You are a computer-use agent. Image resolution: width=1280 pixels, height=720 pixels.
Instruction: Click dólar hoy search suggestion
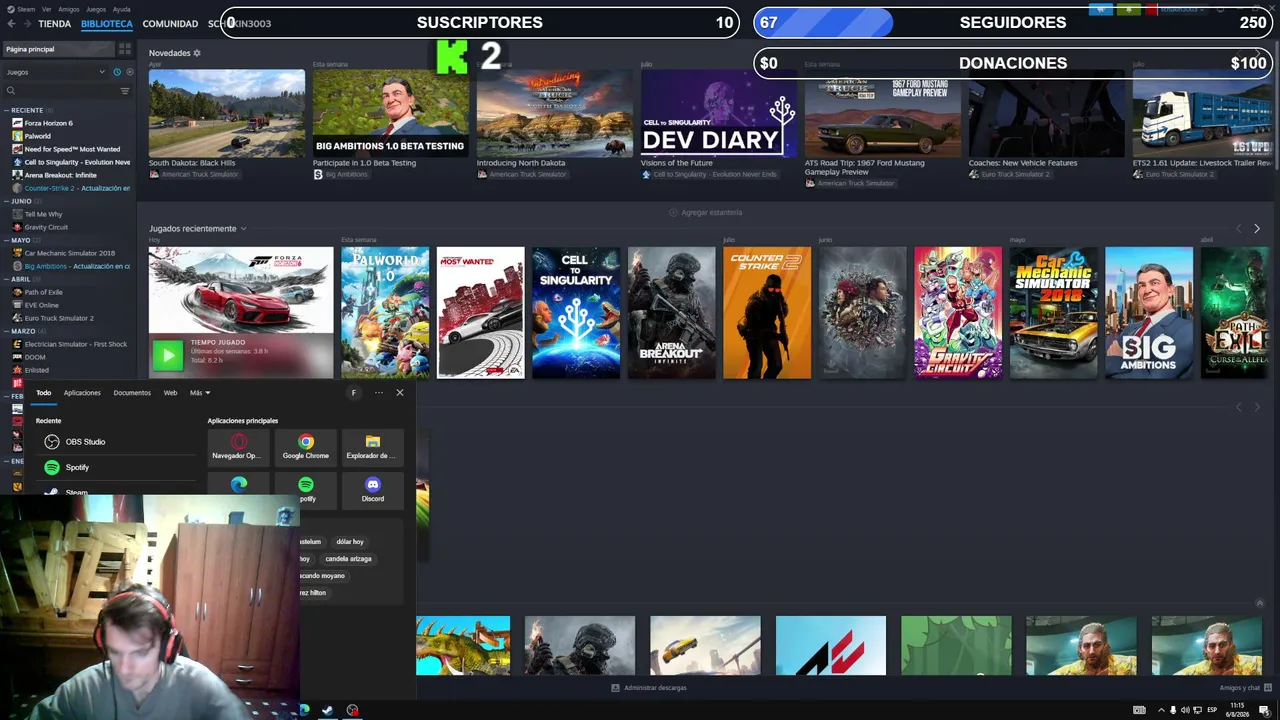(350, 542)
